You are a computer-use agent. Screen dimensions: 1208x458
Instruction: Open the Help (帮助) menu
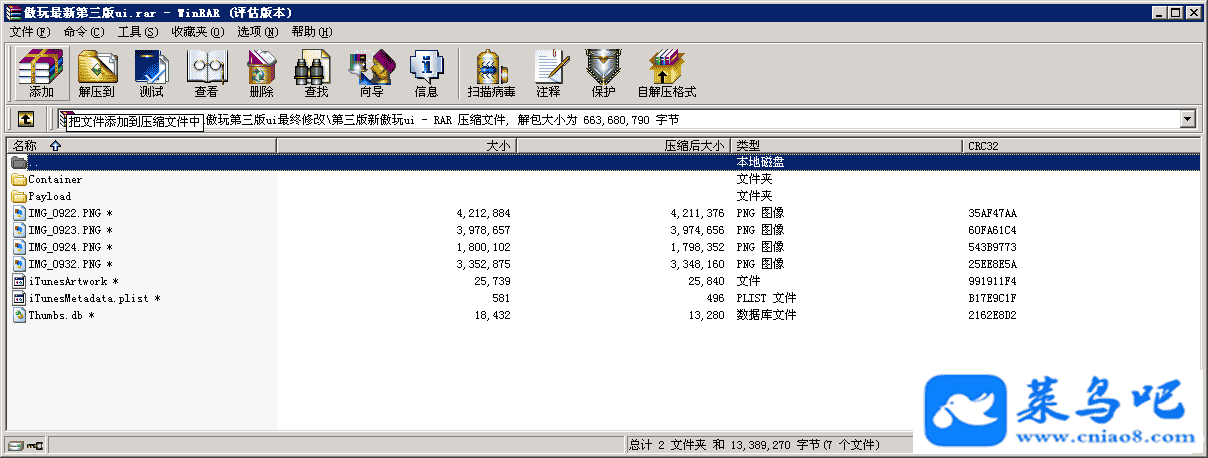tap(311, 32)
